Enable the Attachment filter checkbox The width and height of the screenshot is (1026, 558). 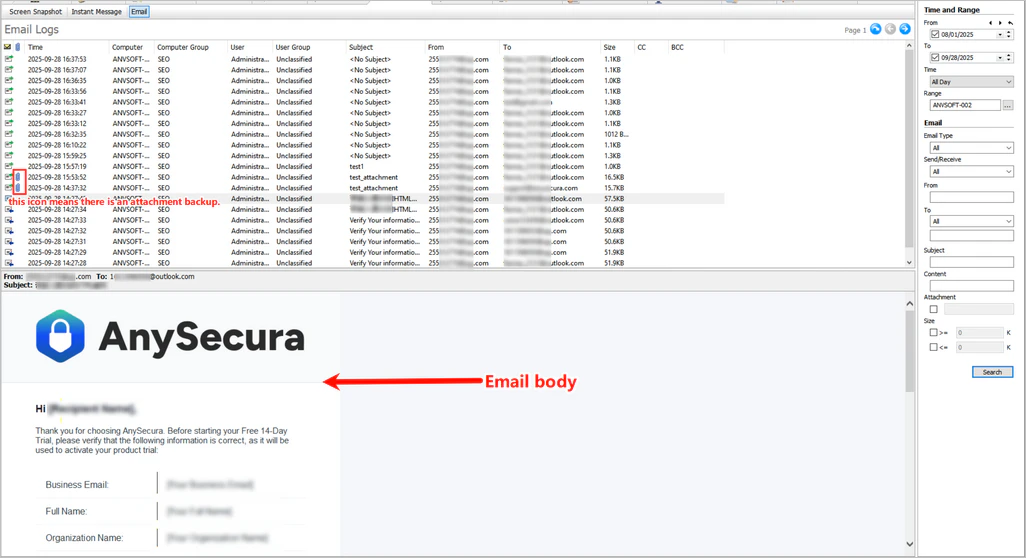[x=934, y=309]
